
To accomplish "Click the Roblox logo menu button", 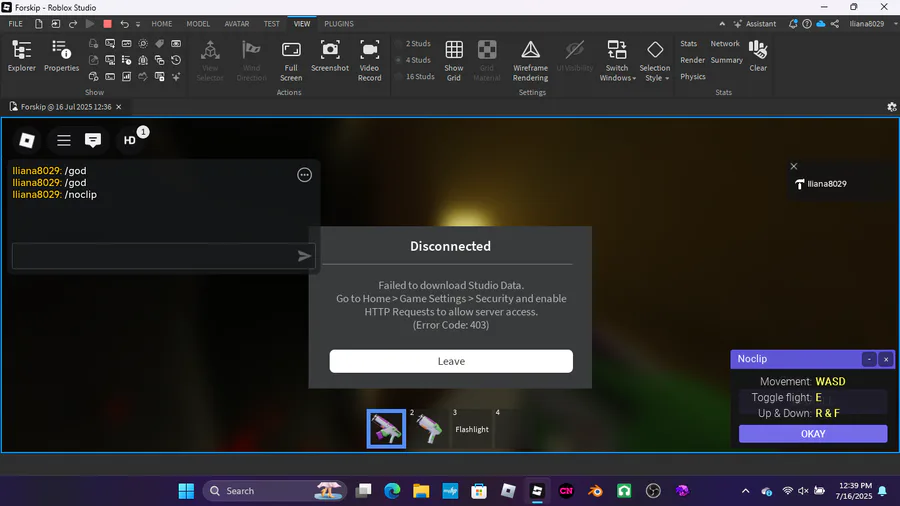I will click(x=27, y=140).
